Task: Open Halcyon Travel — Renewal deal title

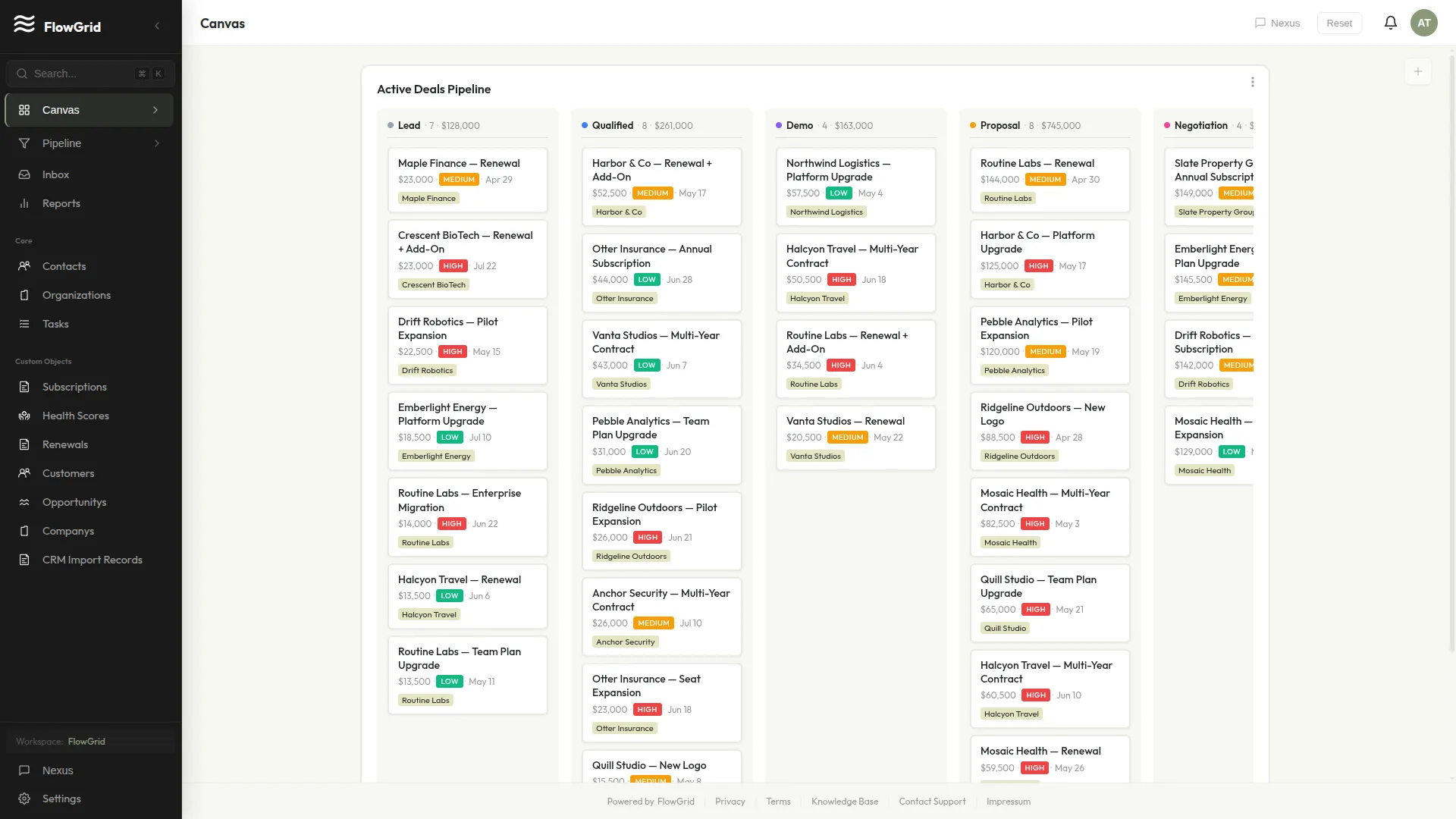Action: [459, 580]
